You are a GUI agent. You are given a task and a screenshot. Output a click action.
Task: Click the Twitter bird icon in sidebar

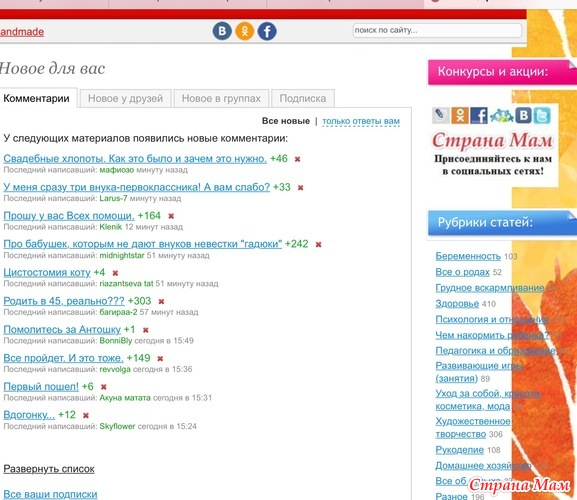click(x=542, y=116)
